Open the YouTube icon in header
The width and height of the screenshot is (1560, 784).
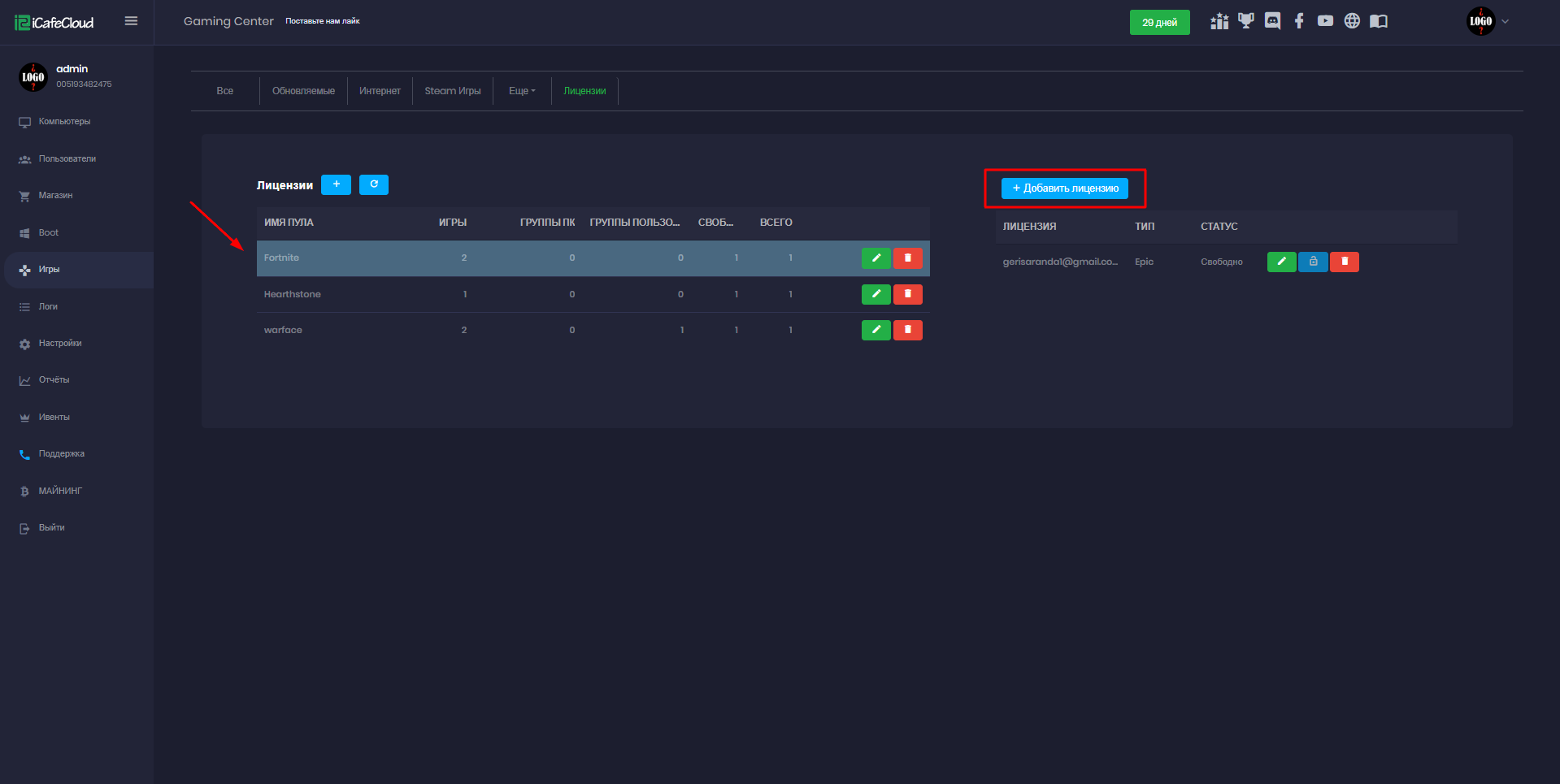(1326, 21)
